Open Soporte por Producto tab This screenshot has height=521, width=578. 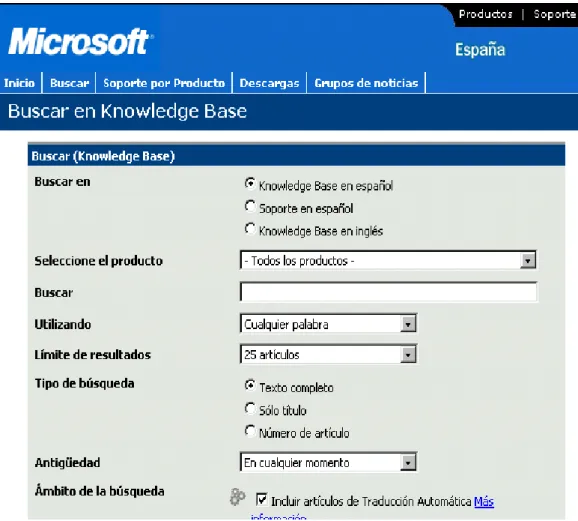click(x=164, y=83)
